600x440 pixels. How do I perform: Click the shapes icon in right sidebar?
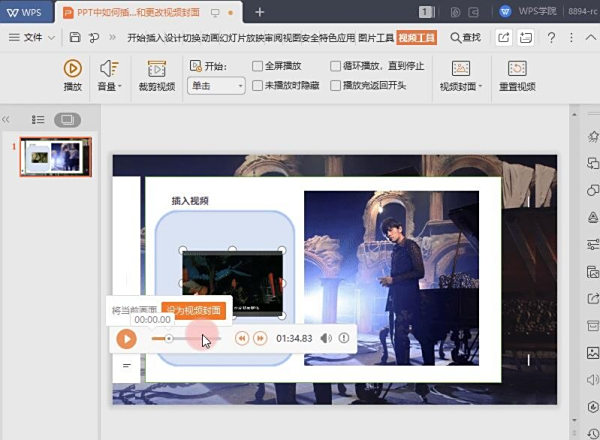coord(593,190)
